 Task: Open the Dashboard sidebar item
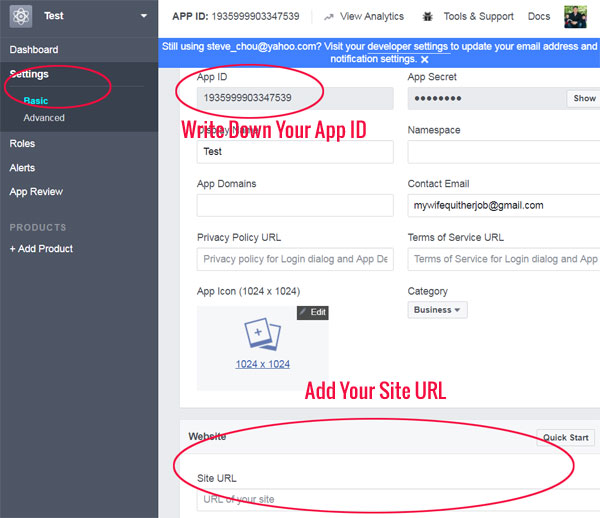34,50
